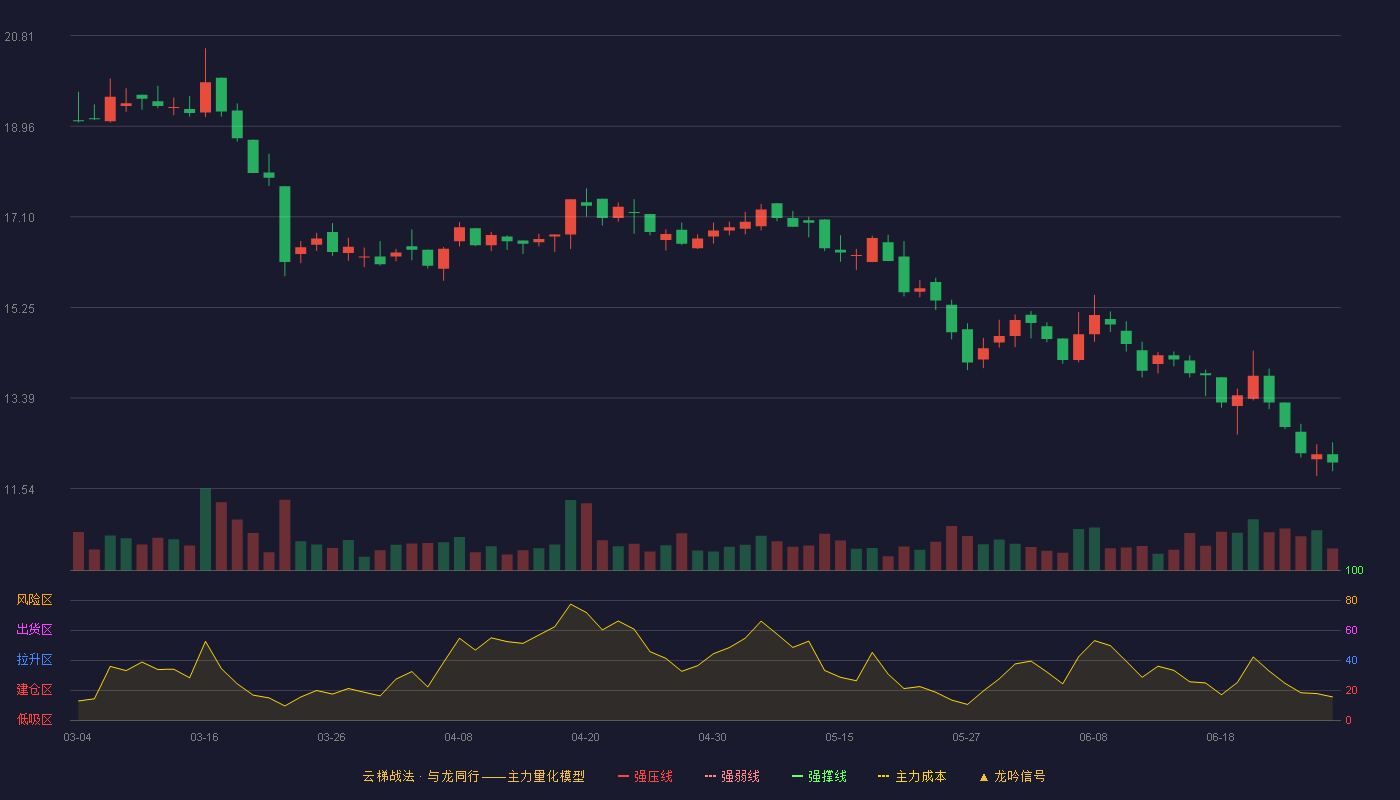The image size is (1400, 800).
Task: Click the 05-15 date label
Action: [x=839, y=737]
